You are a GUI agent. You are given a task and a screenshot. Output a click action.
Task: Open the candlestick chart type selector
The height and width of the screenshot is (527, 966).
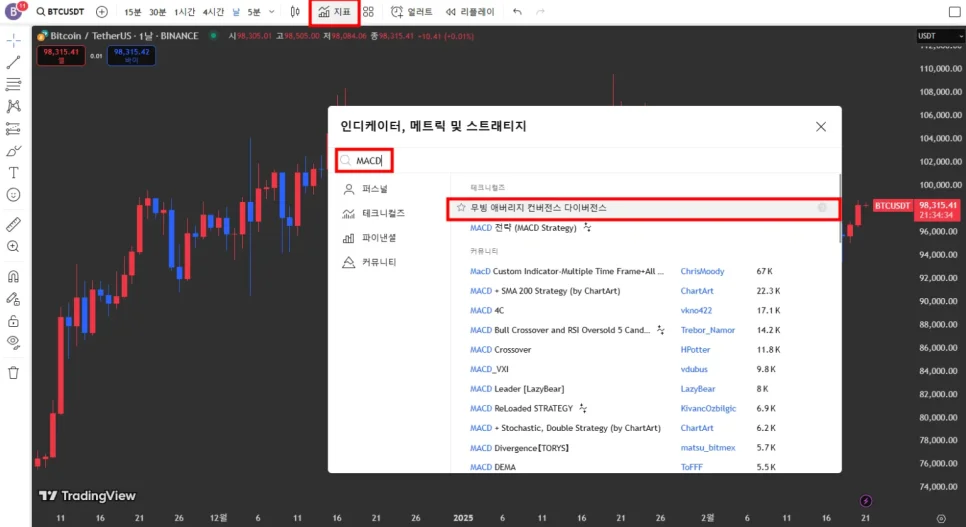295,12
